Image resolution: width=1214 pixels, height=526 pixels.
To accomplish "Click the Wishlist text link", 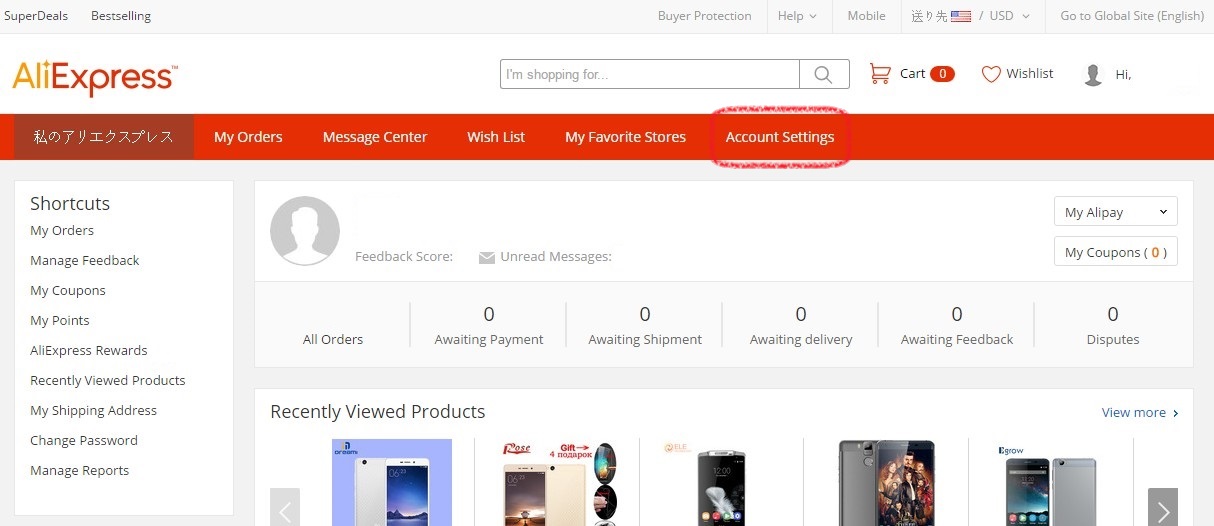I will coord(1030,74).
